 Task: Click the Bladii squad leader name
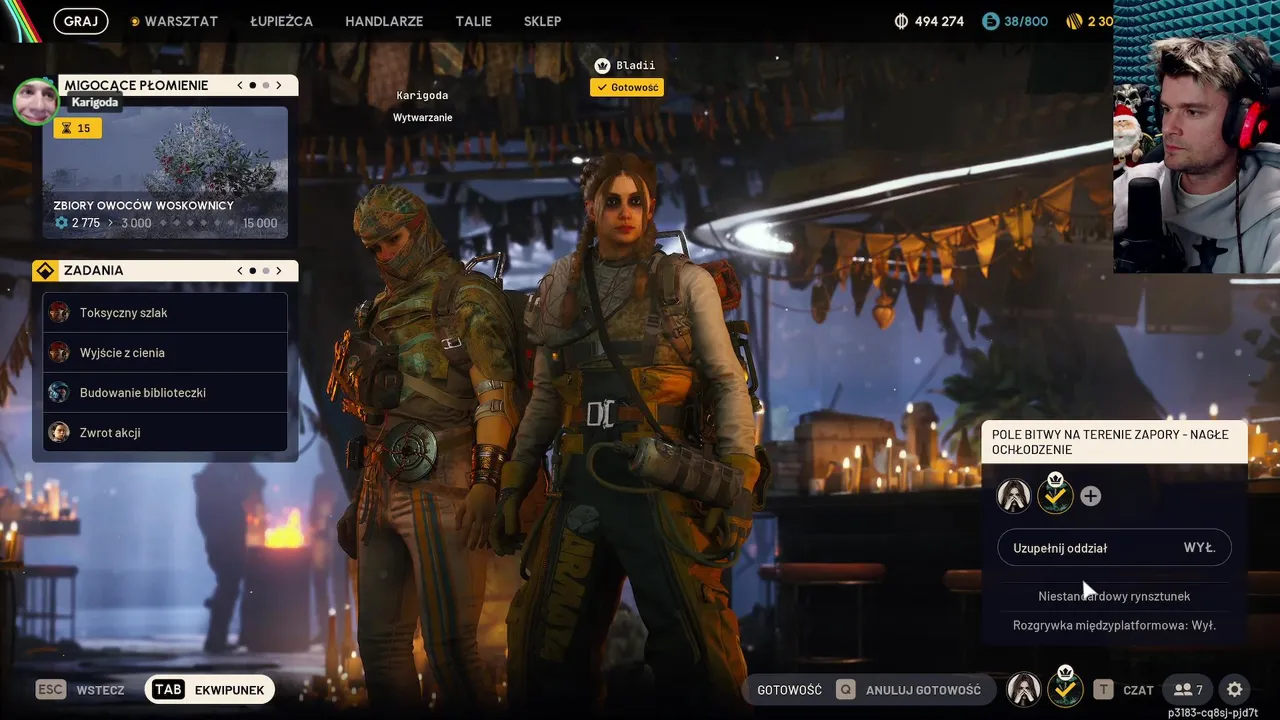point(636,66)
